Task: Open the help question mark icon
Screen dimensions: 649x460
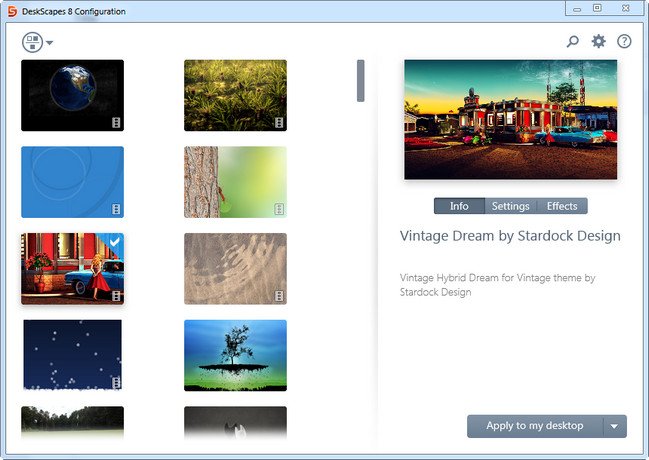Action: click(x=624, y=41)
